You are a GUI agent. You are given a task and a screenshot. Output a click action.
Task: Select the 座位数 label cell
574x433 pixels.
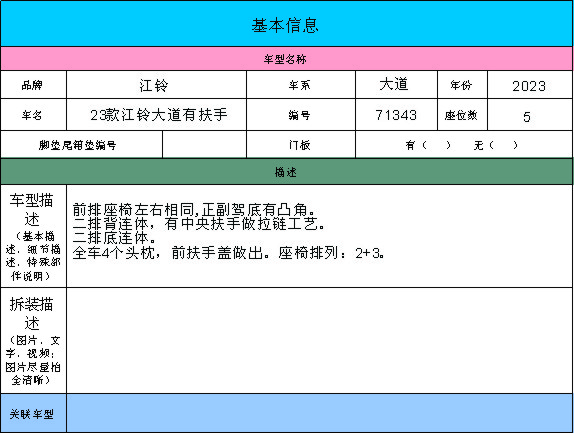[x=462, y=115]
